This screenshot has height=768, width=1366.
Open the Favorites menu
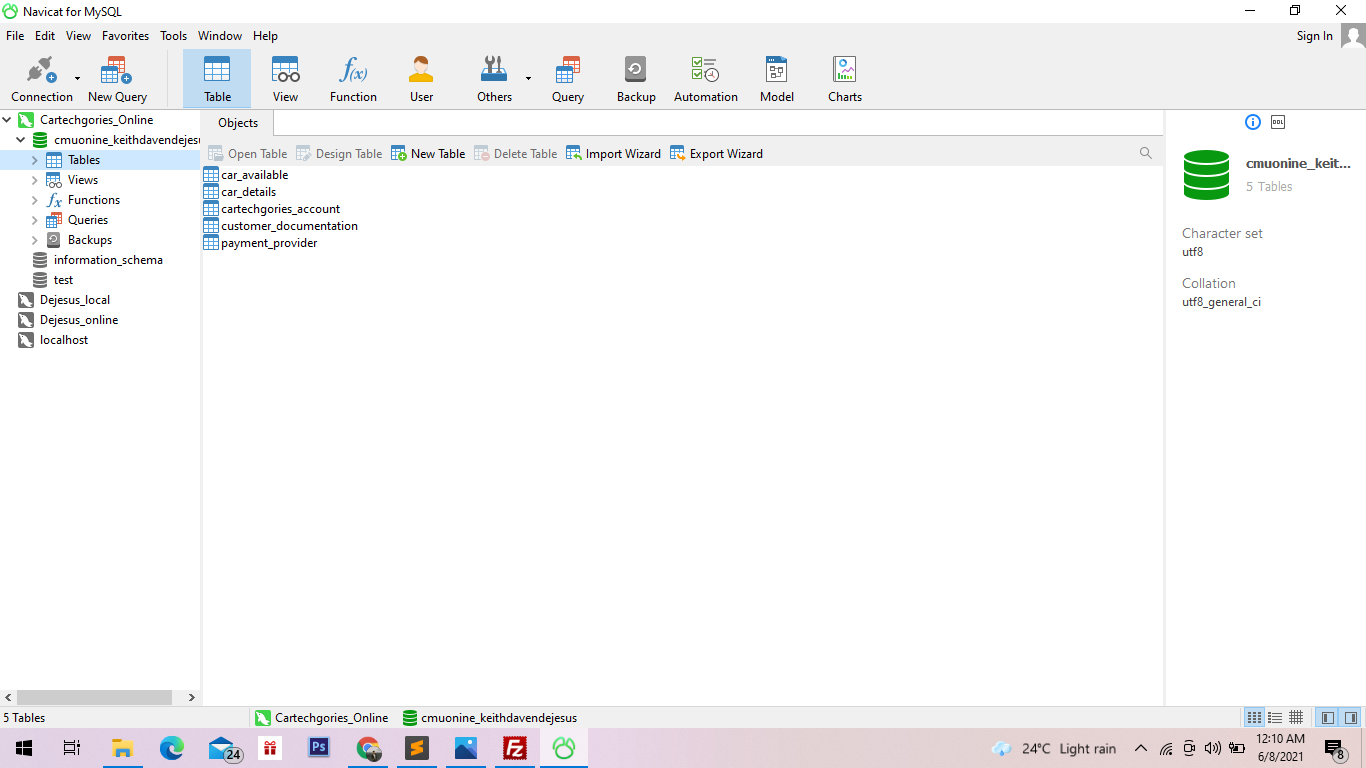pos(125,36)
